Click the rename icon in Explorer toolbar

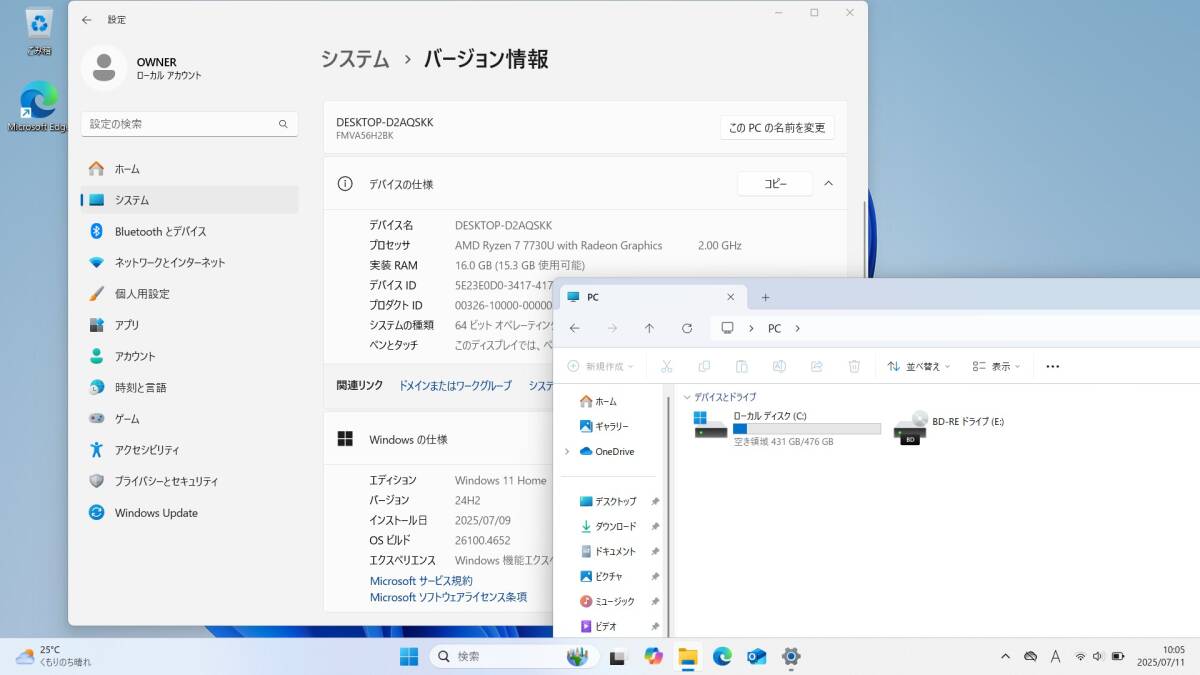tap(779, 366)
